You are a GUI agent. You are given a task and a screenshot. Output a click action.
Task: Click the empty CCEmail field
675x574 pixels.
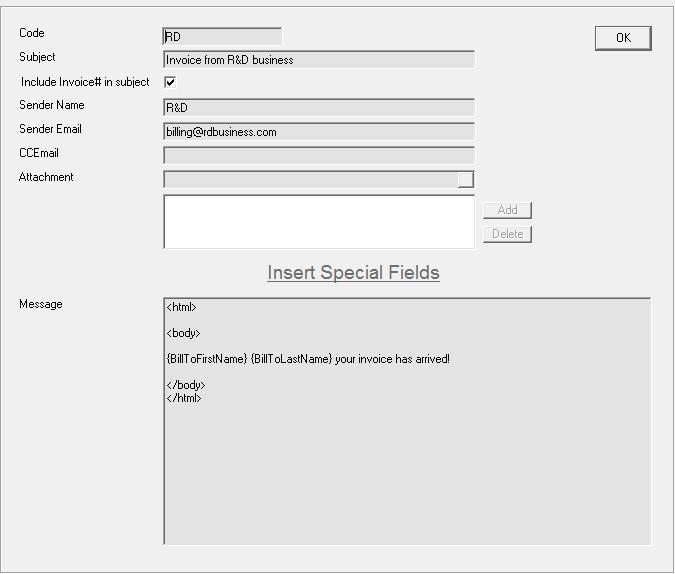tap(319, 155)
